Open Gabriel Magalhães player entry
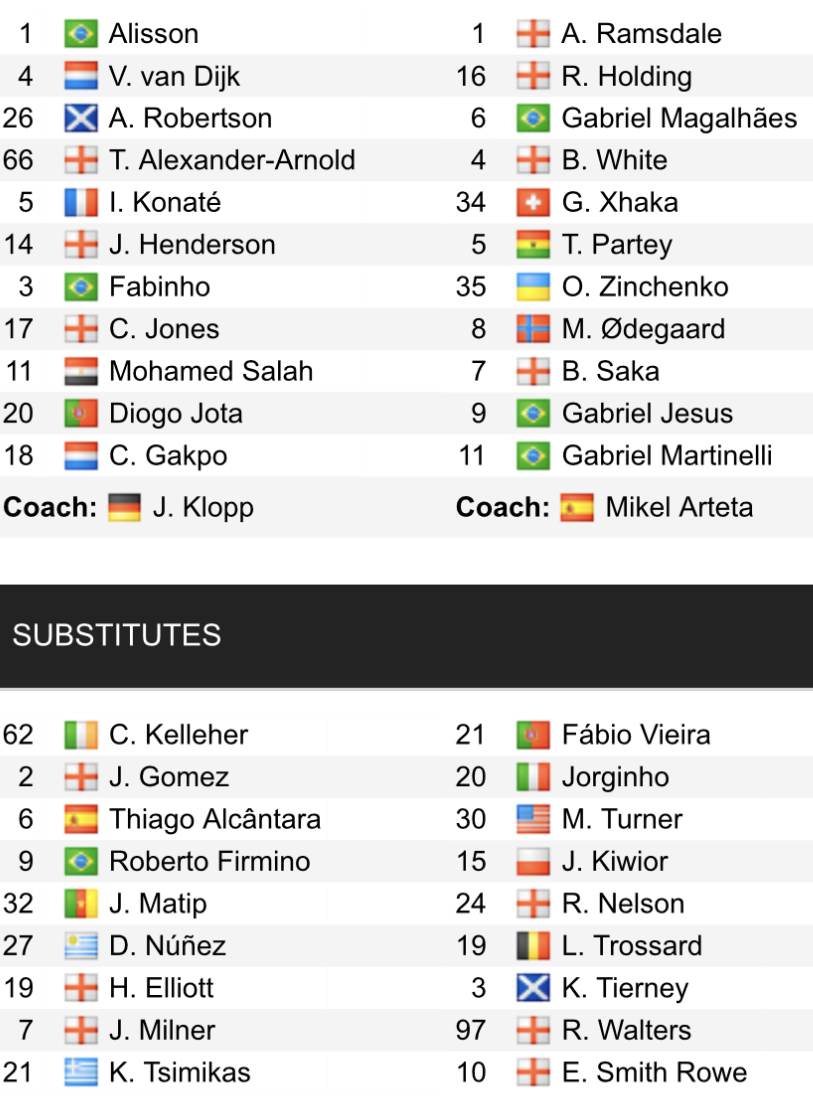This screenshot has width=813, height=1099. tap(679, 118)
